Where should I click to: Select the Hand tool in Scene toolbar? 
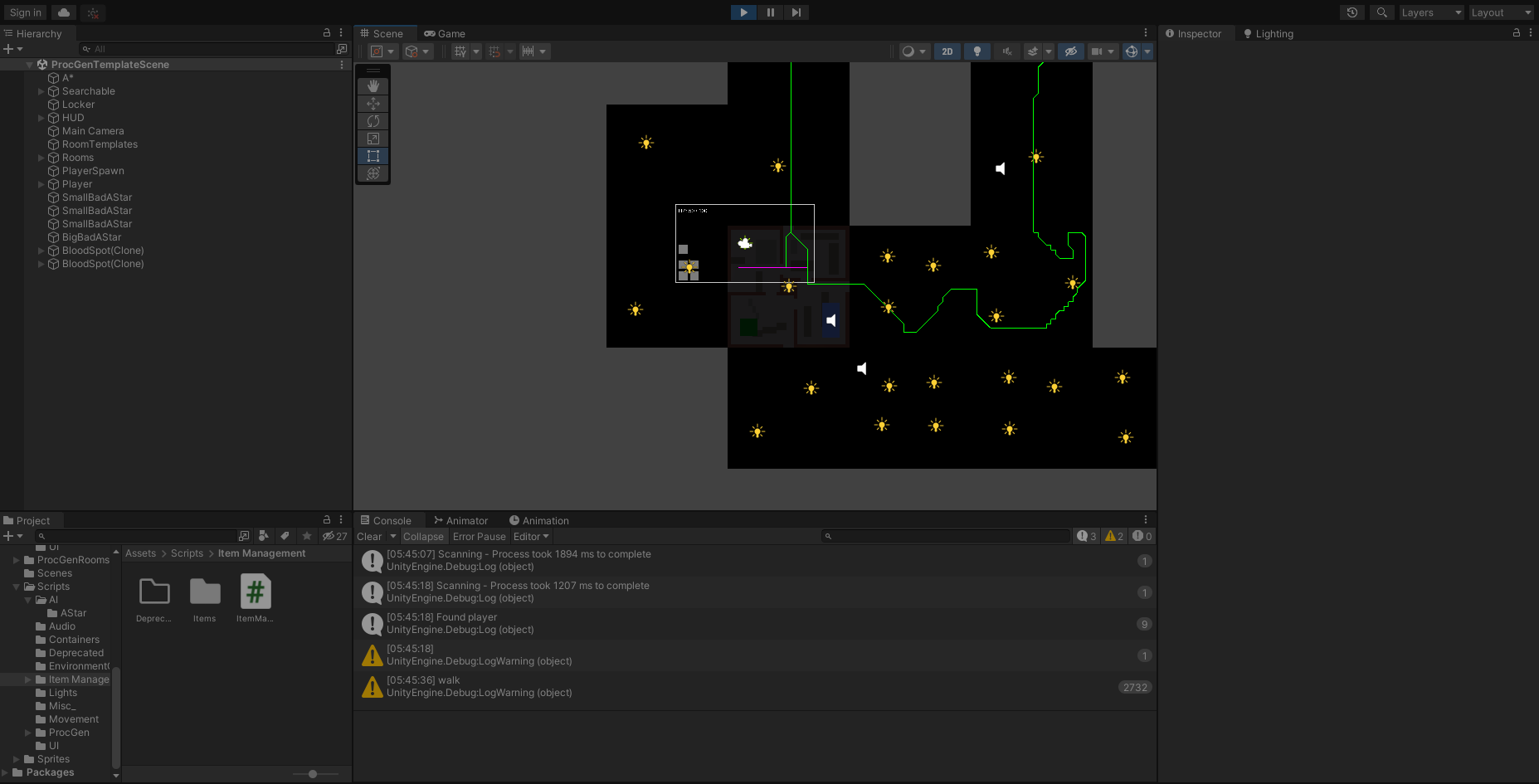tap(373, 86)
